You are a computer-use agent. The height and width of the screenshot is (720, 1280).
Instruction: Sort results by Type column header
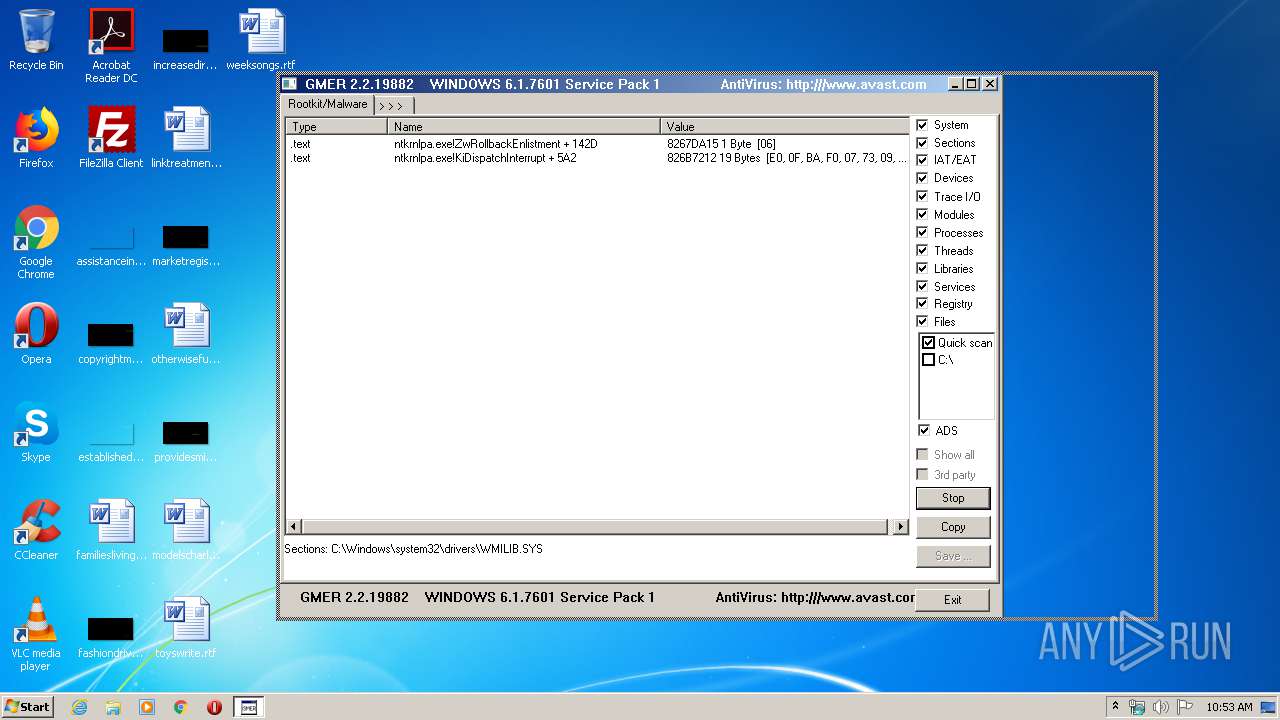point(337,127)
